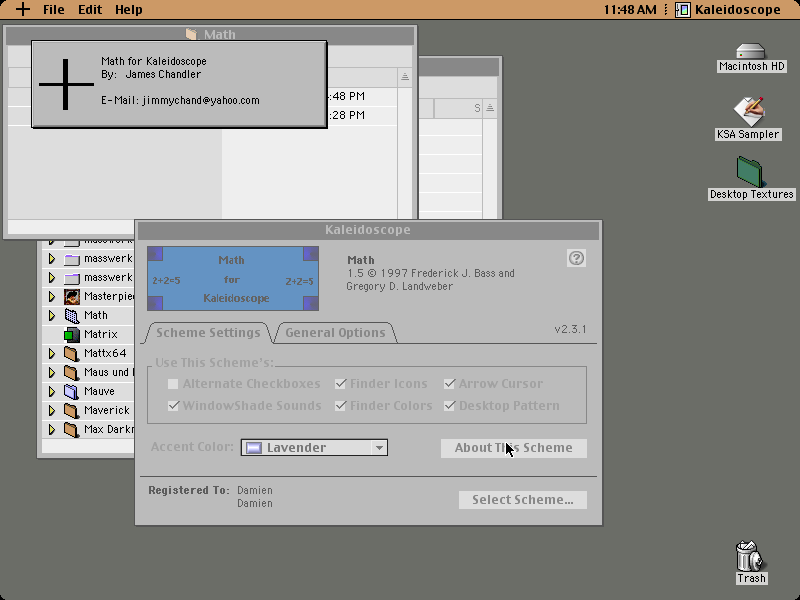
Task: Expand the Mattx64 folder disclosure triangle
Action: click(x=52, y=354)
